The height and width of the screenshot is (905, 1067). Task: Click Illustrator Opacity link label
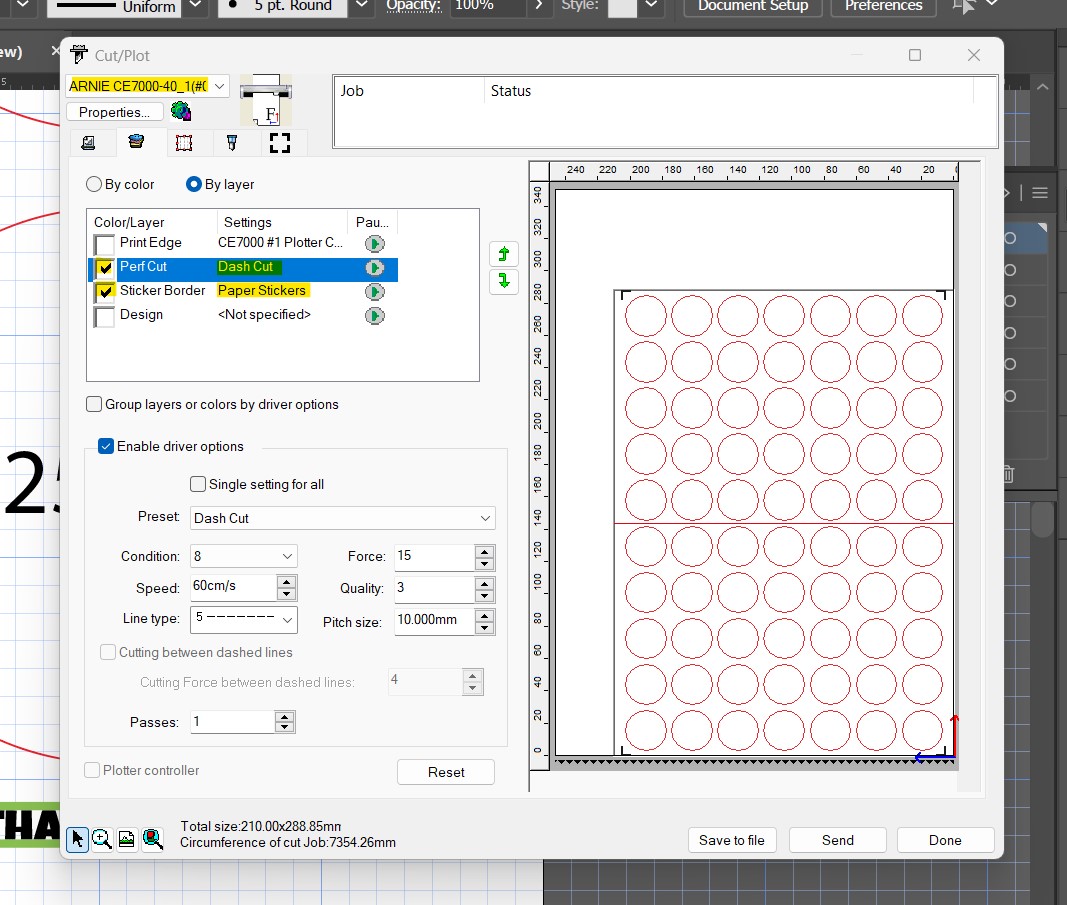click(x=414, y=5)
